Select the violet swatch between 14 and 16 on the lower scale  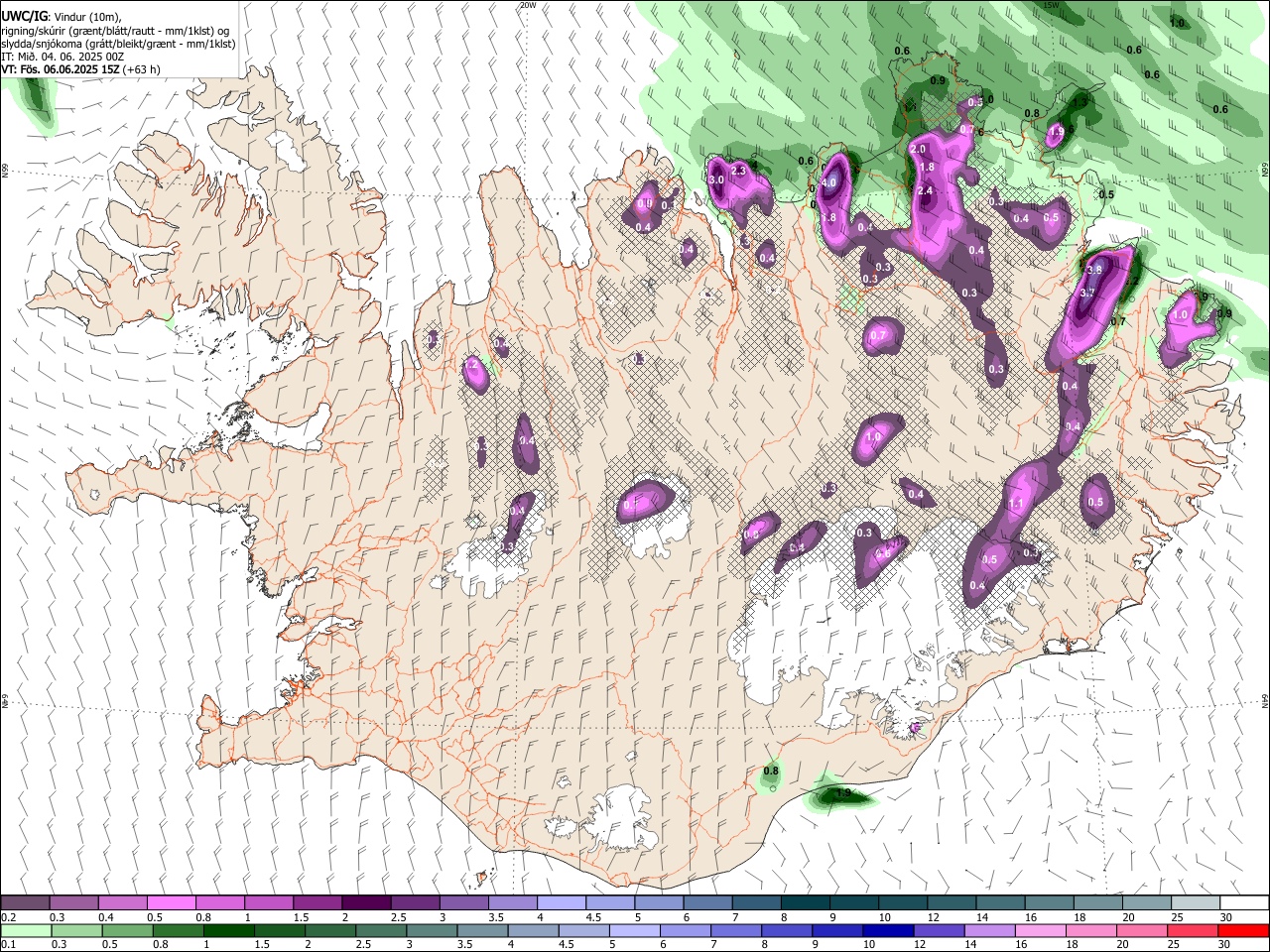[x=989, y=930]
